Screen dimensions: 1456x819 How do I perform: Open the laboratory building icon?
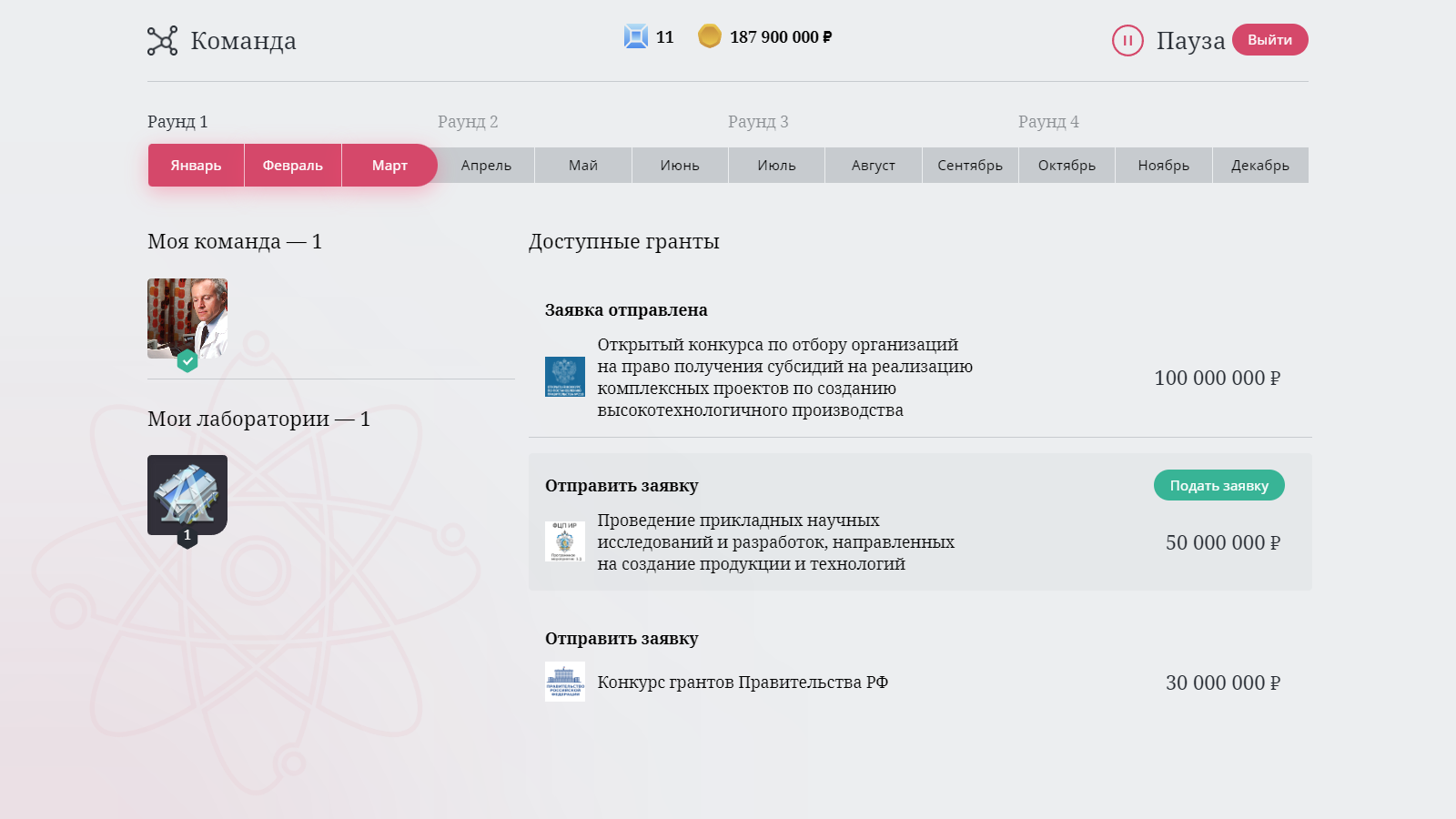pos(187,494)
